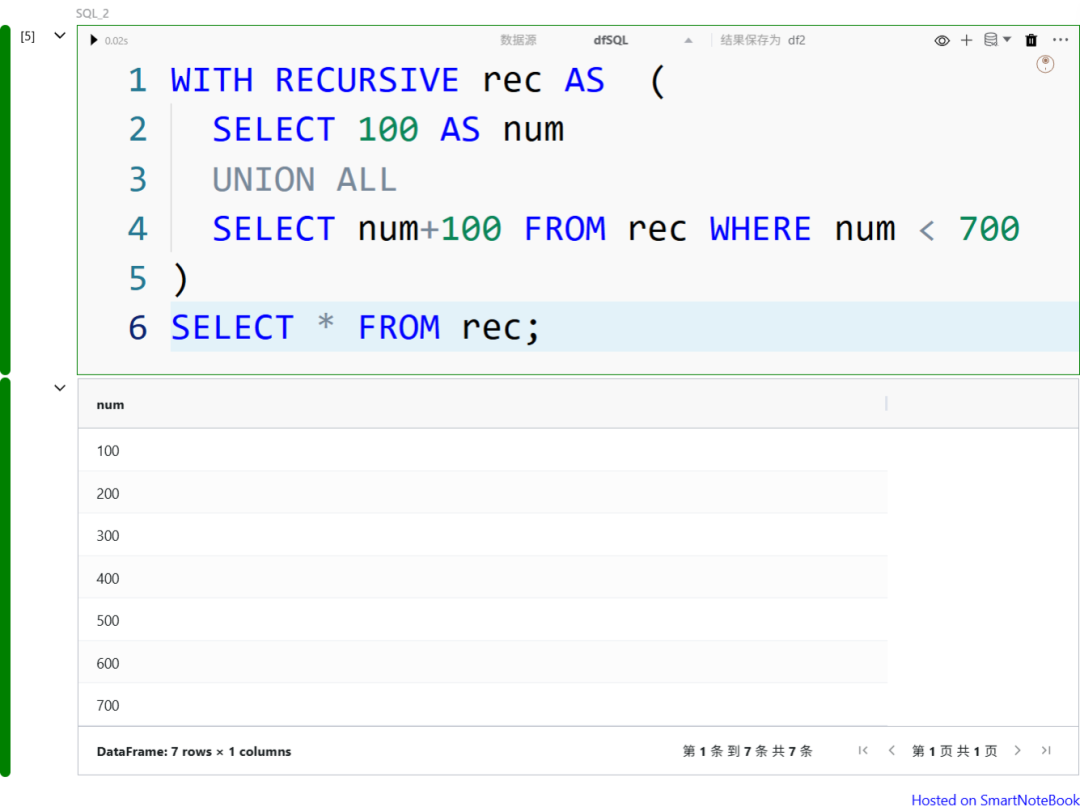Collapse the SQL code cell with the chevron
The height and width of the screenshot is (811, 1080).
(59, 36)
